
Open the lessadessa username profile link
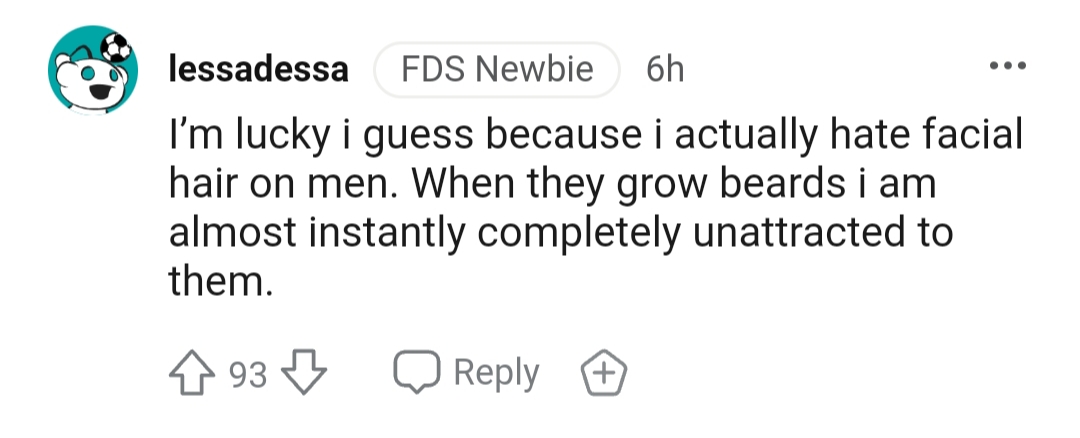point(259,70)
